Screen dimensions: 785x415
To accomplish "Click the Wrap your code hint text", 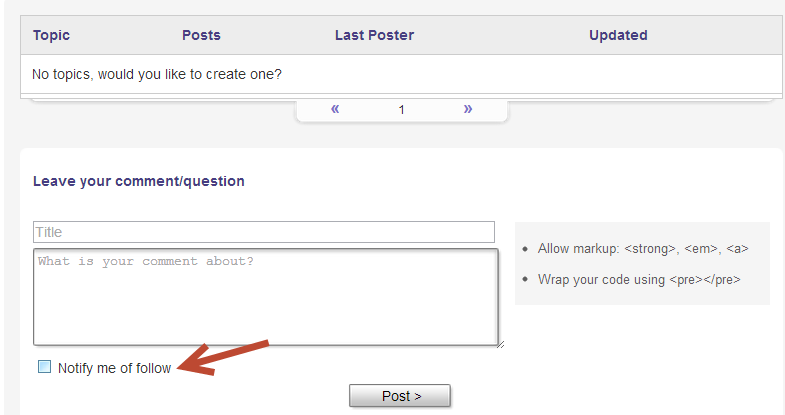I will 639,280.
